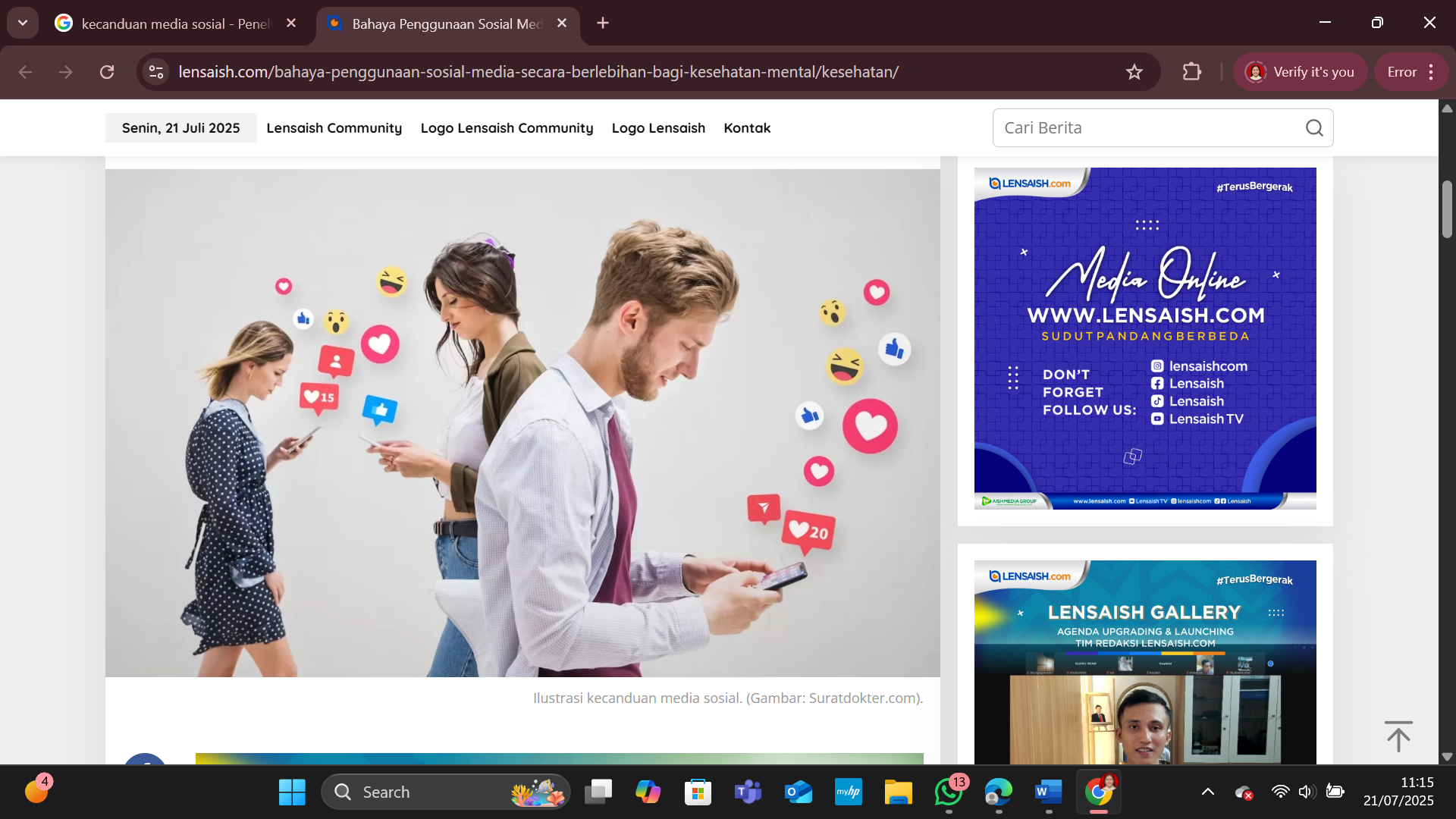The width and height of the screenshot is (1456, 819).
Task: Click the 'Senin, 21 Juli 2025' date label
Action: [181, 128]
